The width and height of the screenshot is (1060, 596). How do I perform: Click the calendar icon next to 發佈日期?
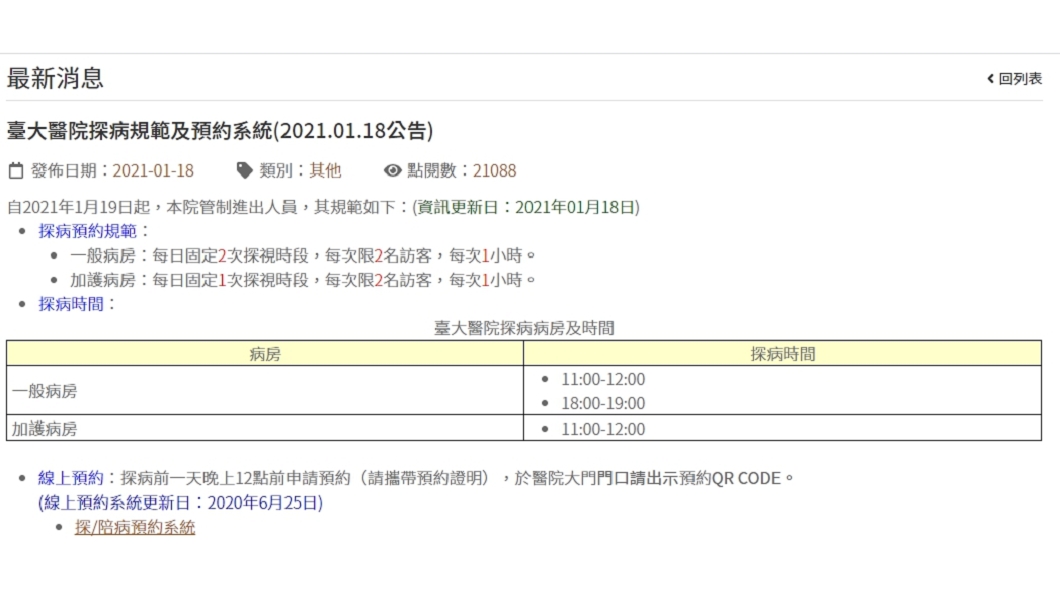pyautogui.click(x=16, y=170)
